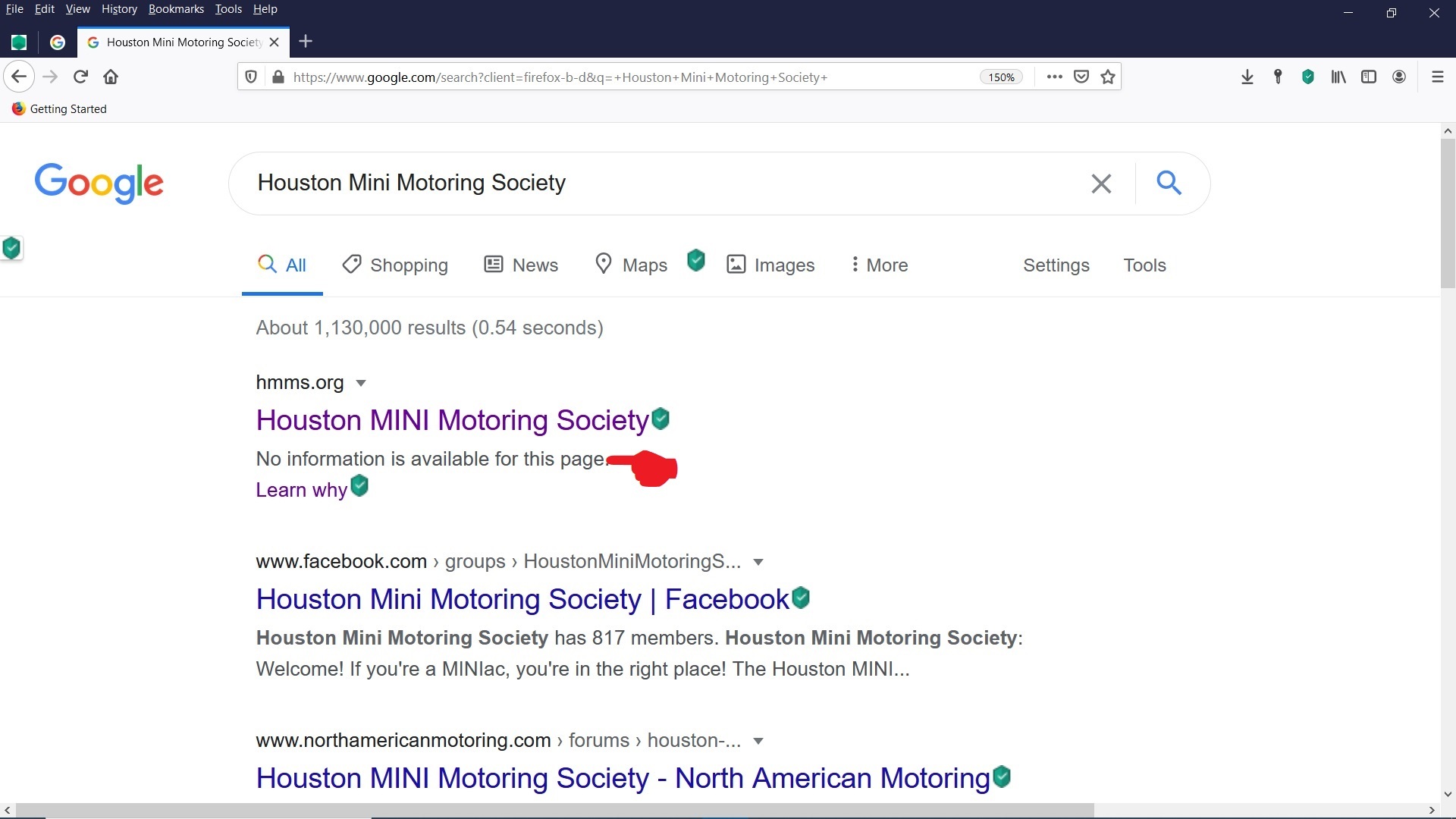Click the green shield badge beneath Google logo
This screenshot has height=819, width=1456.
coord(11,248)
